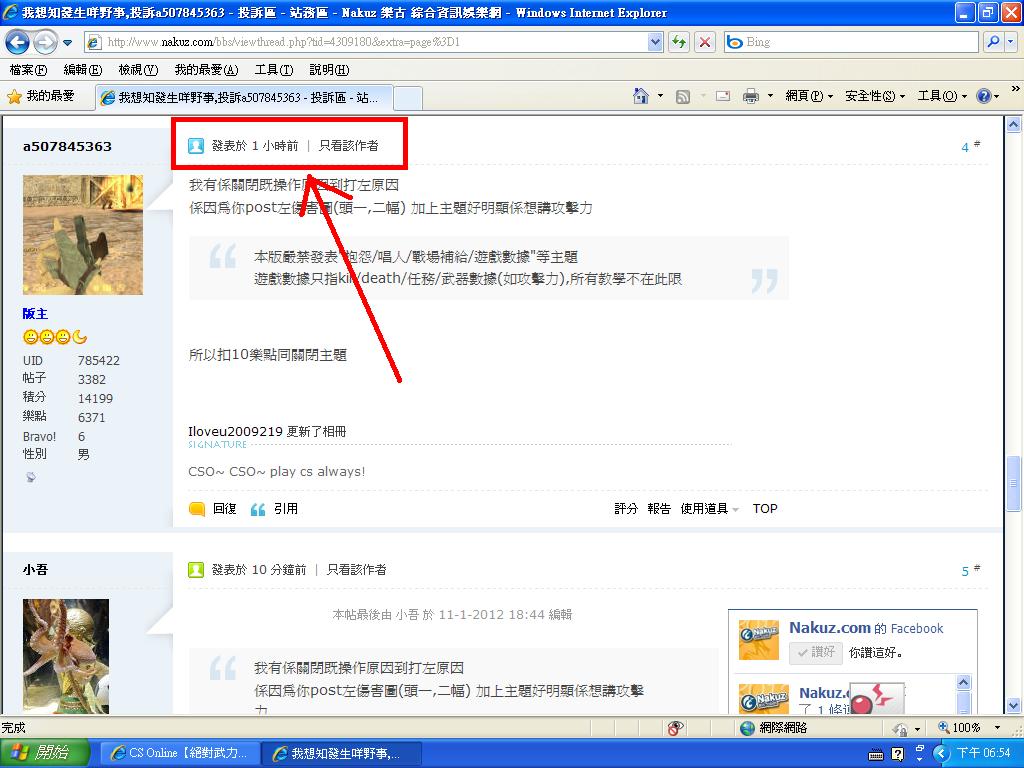Stop loading with the red X icon

coord(705,42)
